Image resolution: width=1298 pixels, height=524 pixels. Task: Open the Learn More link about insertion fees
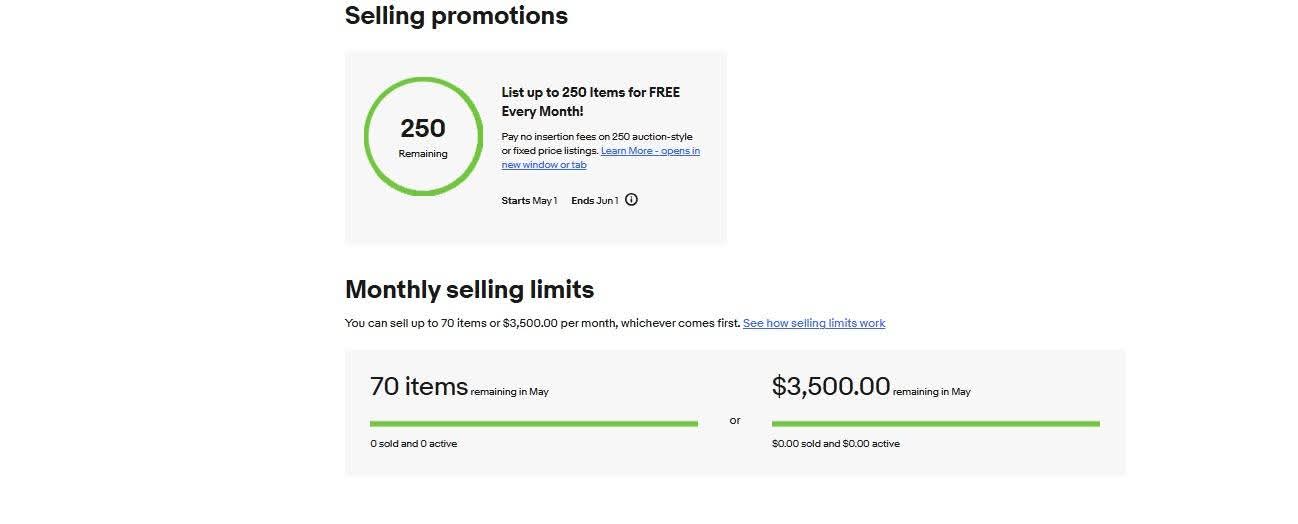pos(601,158)
